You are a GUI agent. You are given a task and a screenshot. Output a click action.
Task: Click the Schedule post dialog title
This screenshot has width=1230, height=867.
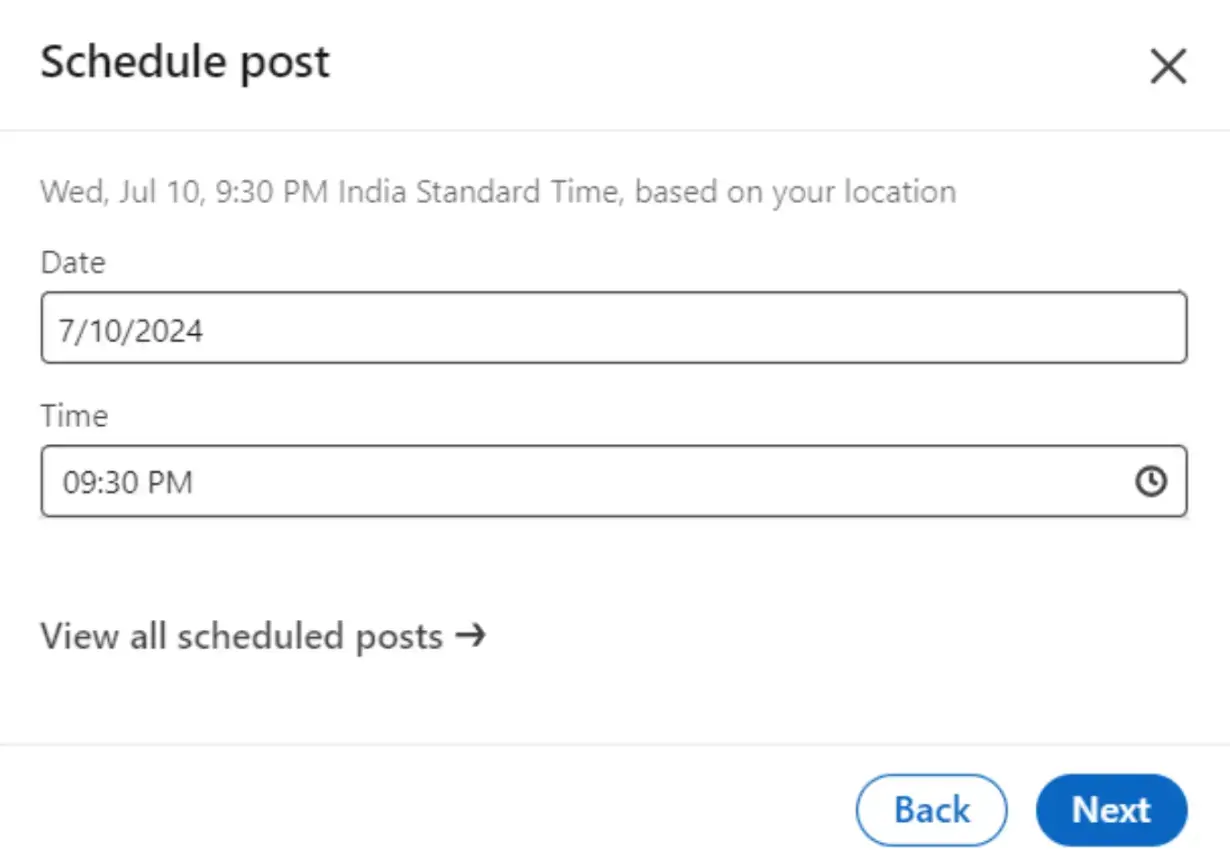184,61
